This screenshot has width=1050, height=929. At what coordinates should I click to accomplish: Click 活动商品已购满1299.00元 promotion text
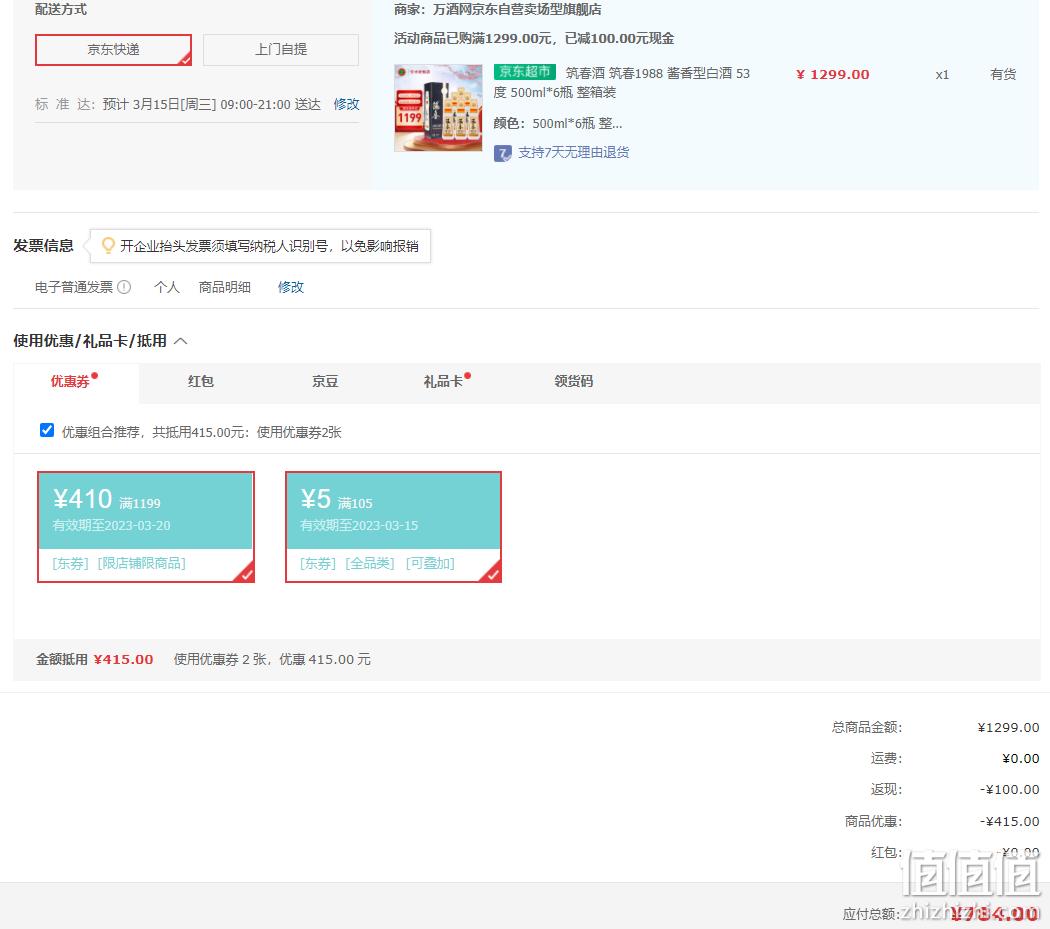click(x=534, y=38)
